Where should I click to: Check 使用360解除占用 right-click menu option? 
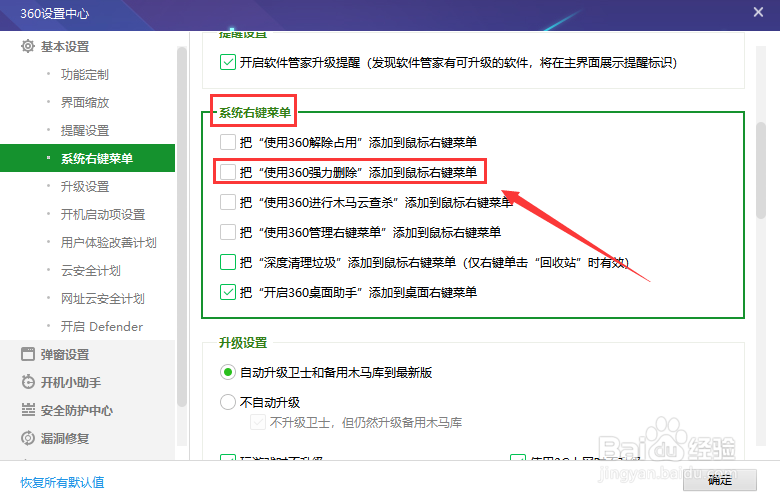228,142
